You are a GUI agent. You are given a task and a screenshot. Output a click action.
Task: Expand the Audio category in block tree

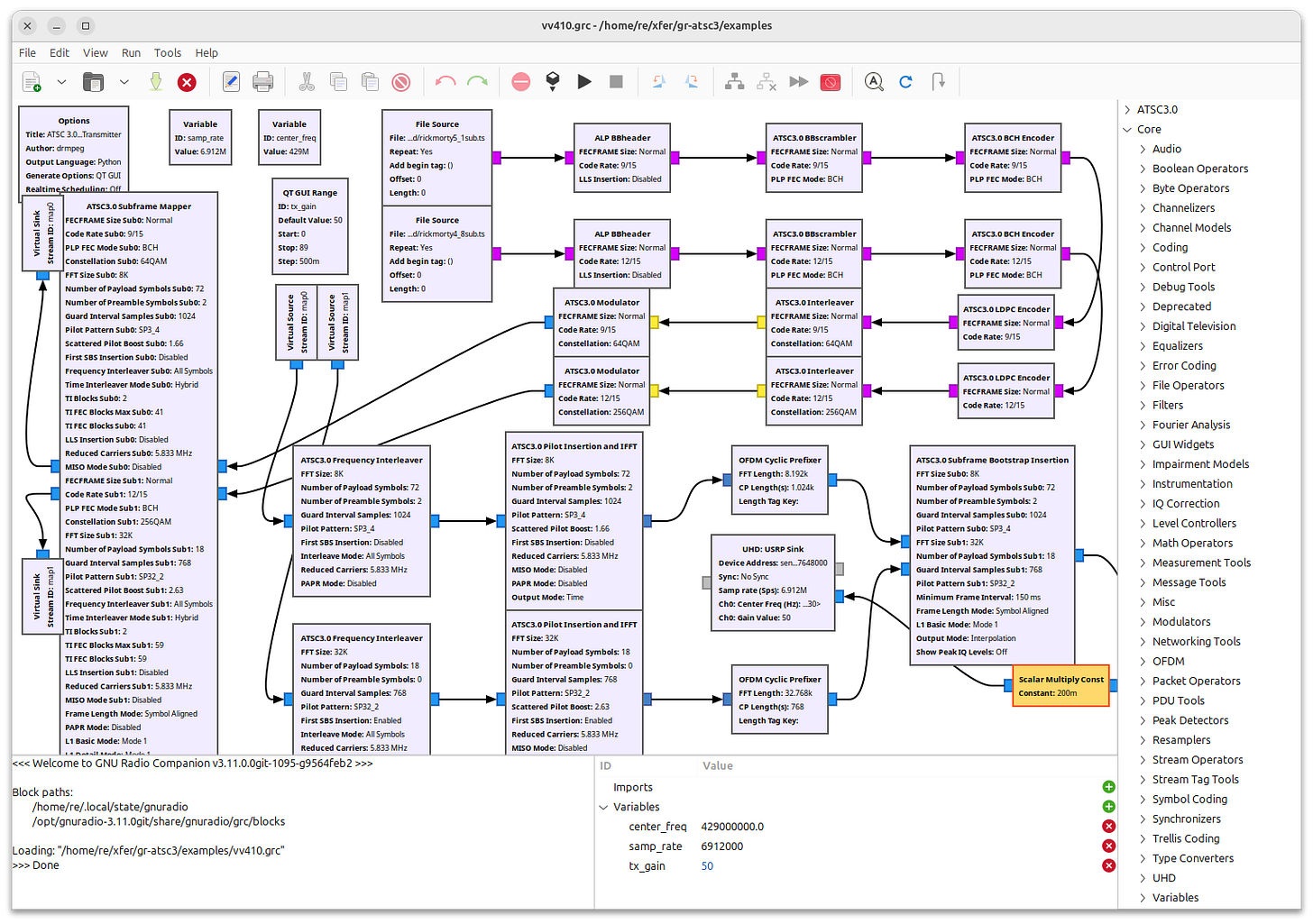[x=1143, y=149]
